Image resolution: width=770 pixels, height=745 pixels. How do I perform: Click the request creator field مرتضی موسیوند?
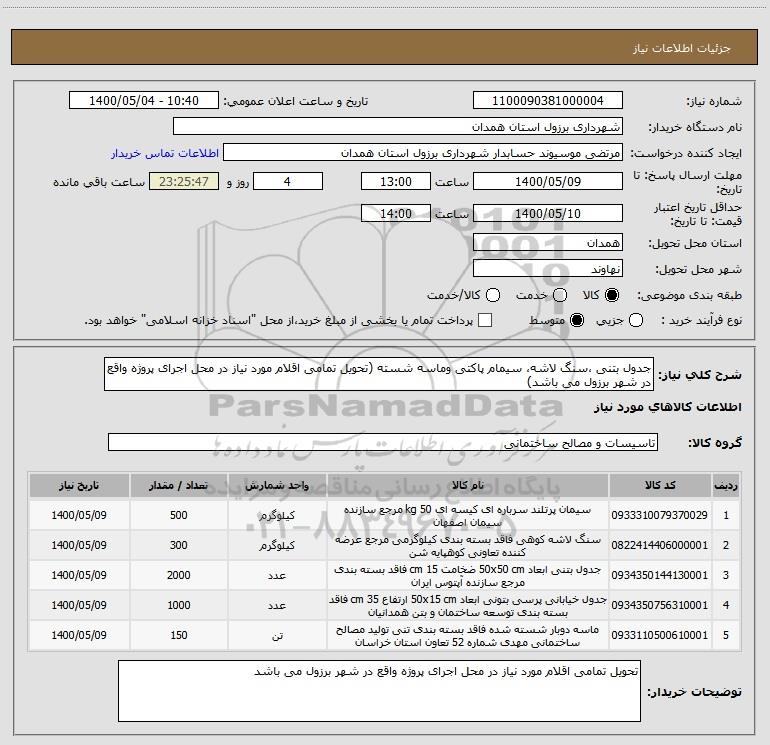(x=423, y=153)
